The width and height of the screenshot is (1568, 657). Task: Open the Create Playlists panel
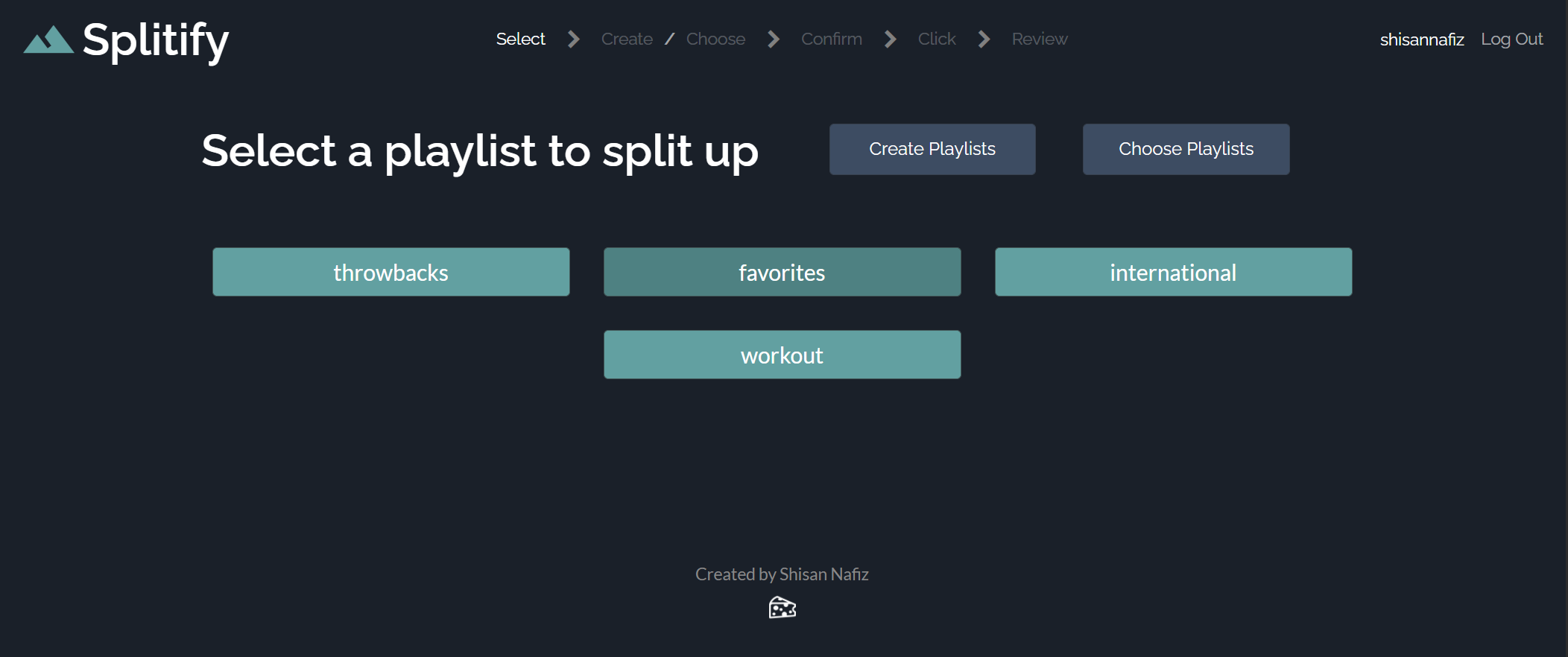coord(932,149)
